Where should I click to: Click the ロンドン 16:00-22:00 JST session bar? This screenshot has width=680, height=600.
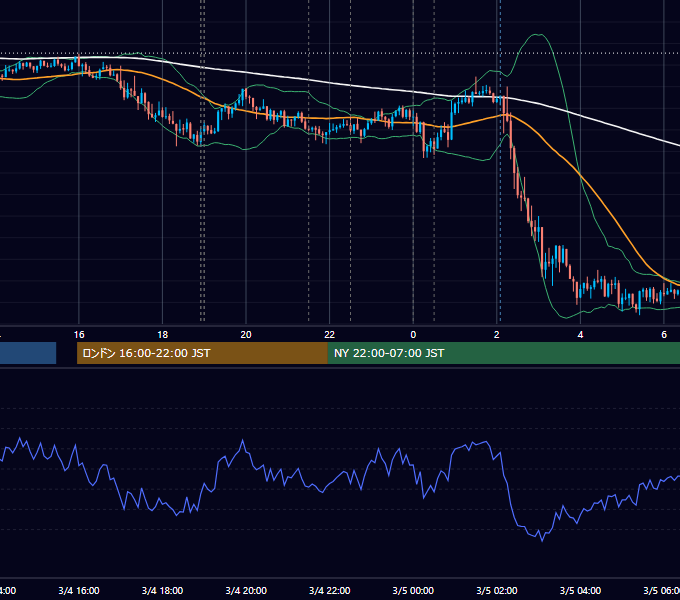point(202,353)
